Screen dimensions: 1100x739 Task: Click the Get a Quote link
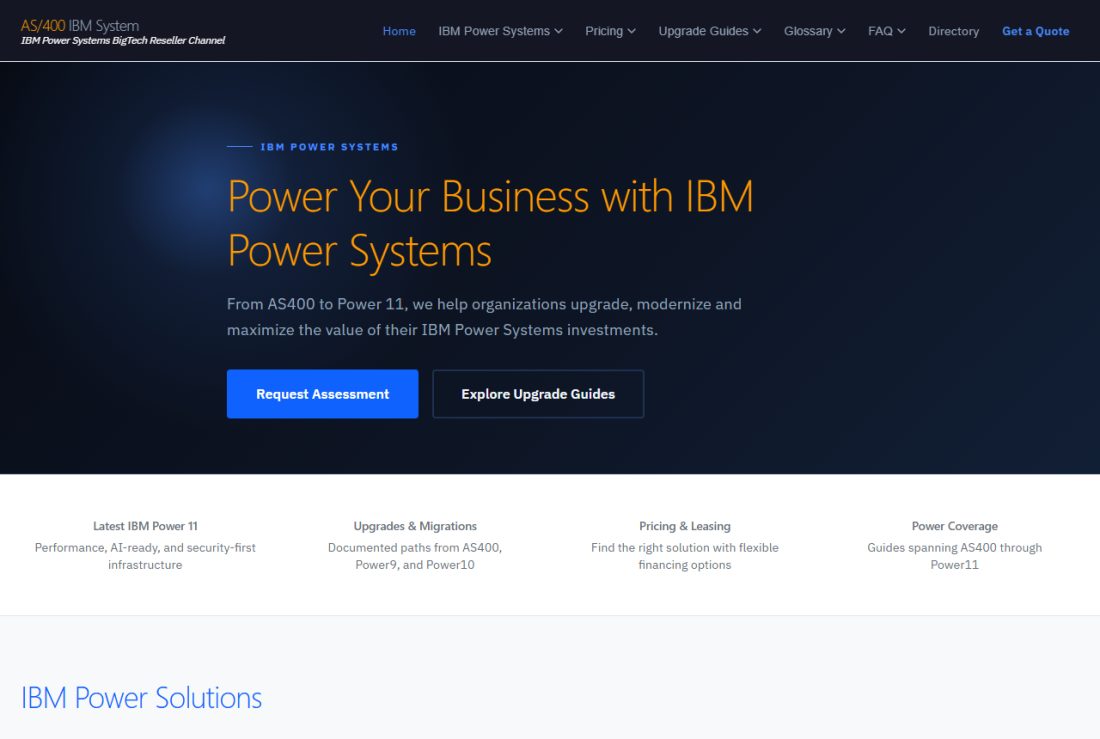pos(1035,31)
